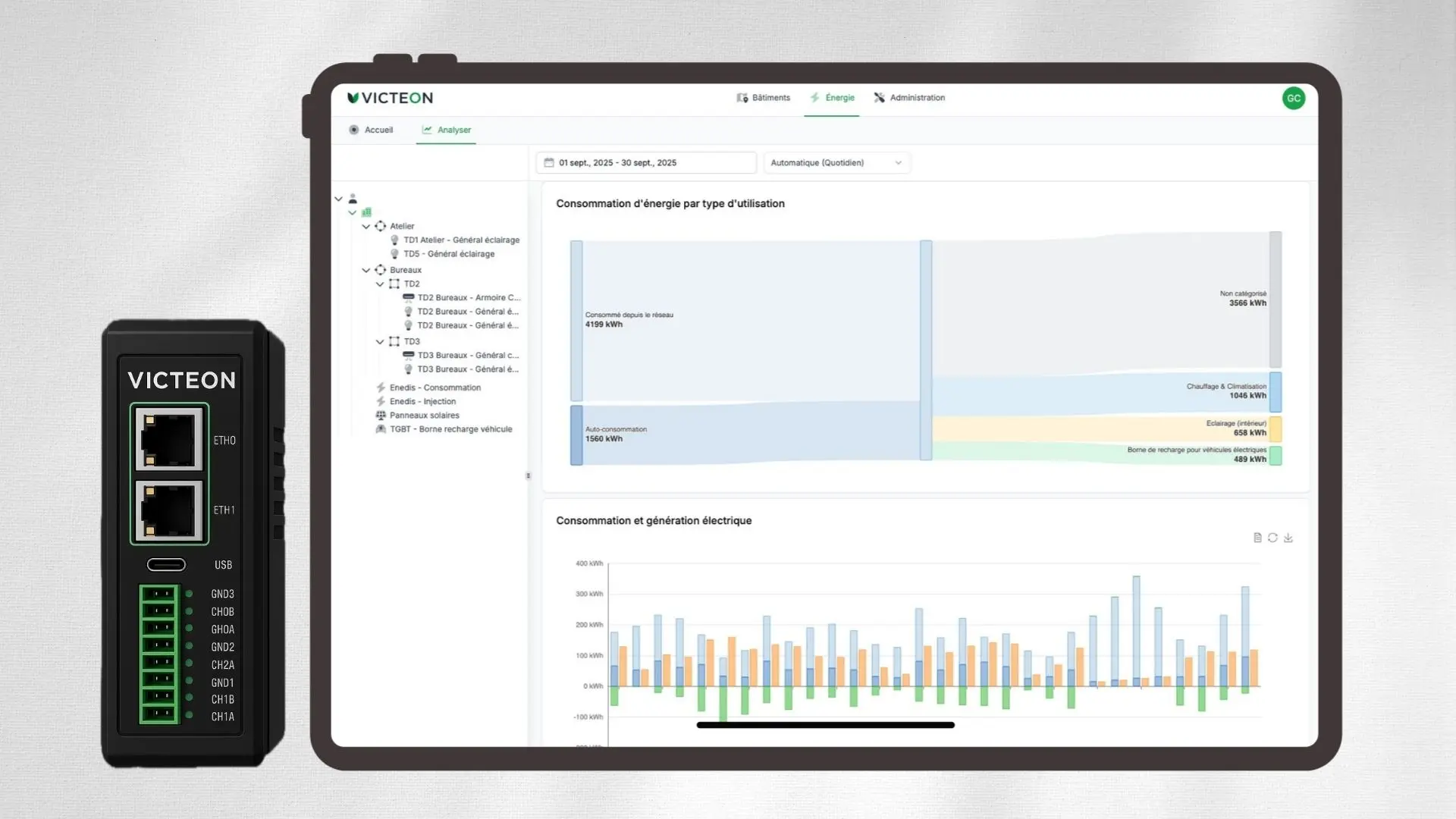The height and width of the screenshot is (819, 1456).
Task: Refresh the consumption chart with the refresh icon
Action: [x=1272, y=538]
